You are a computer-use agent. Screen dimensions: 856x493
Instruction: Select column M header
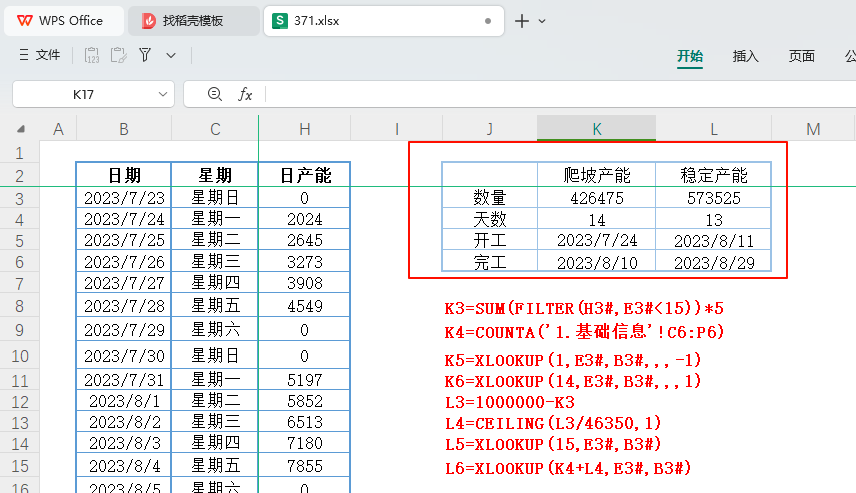coord(813,129)
